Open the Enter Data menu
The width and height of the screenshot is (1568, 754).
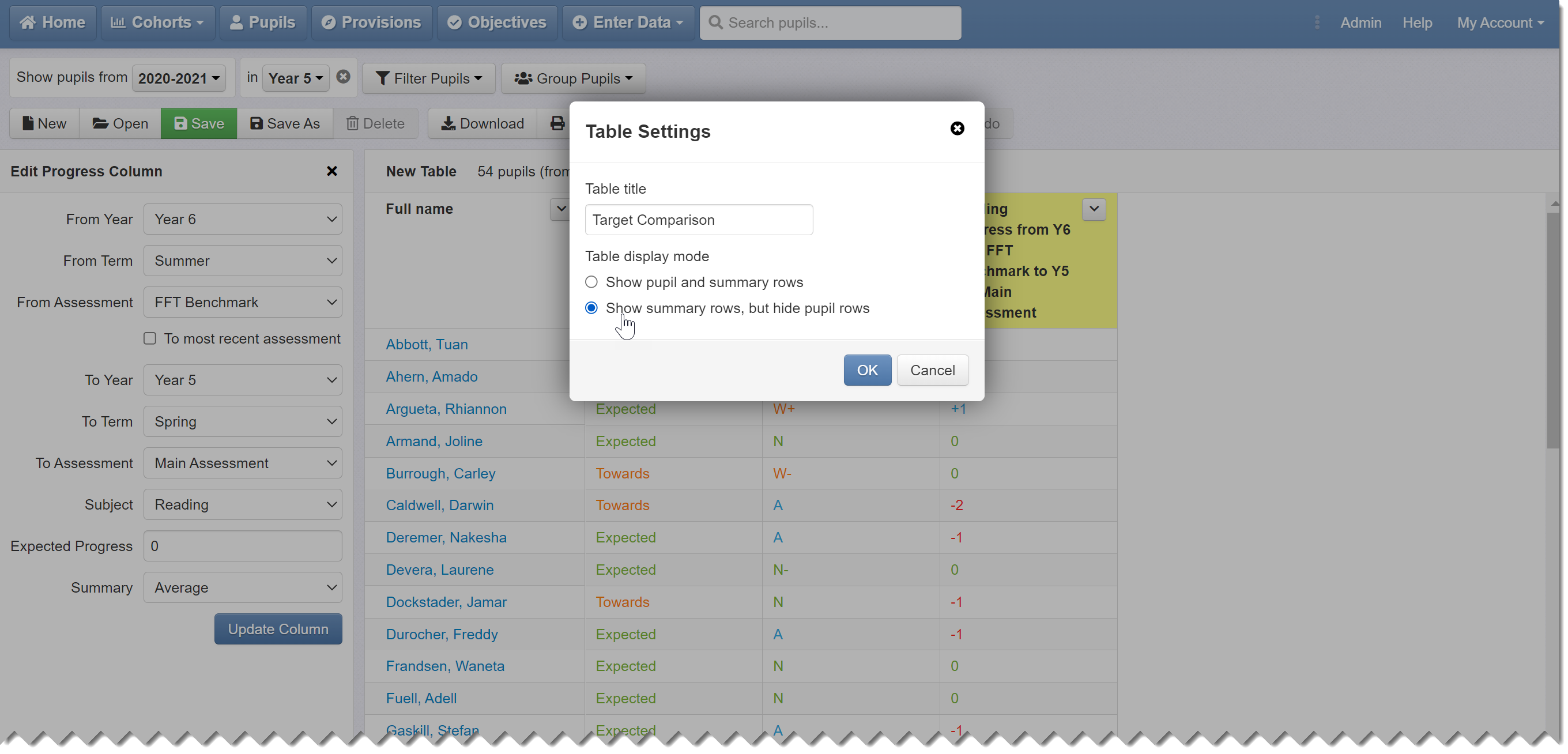[628, 22]
